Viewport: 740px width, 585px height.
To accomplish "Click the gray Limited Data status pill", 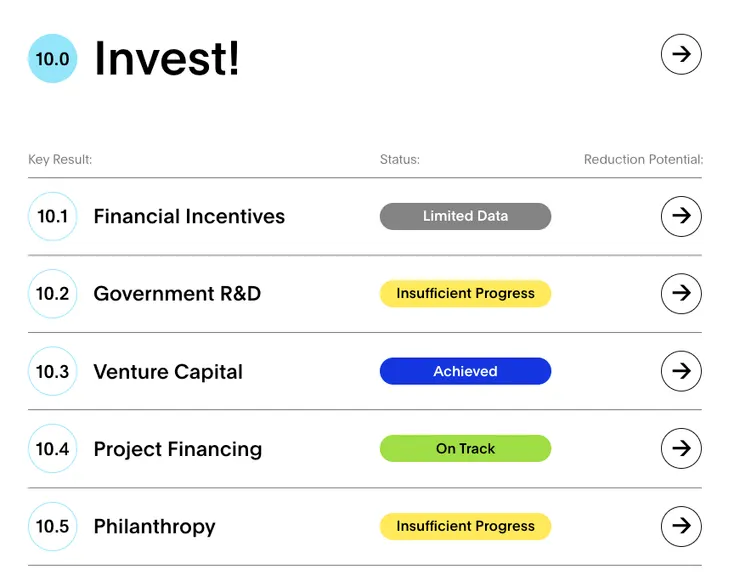I will 465,216.
